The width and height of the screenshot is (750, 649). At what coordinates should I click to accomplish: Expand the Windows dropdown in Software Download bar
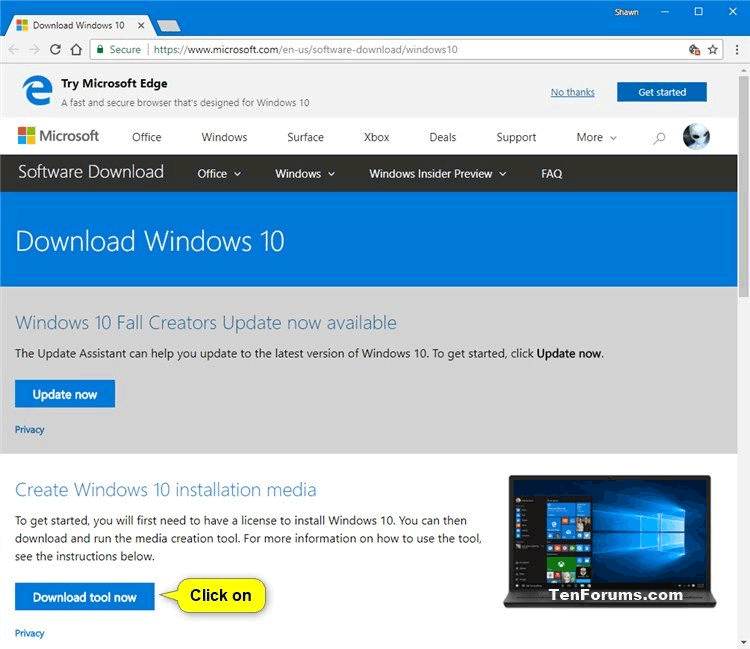tap(305, 174)
